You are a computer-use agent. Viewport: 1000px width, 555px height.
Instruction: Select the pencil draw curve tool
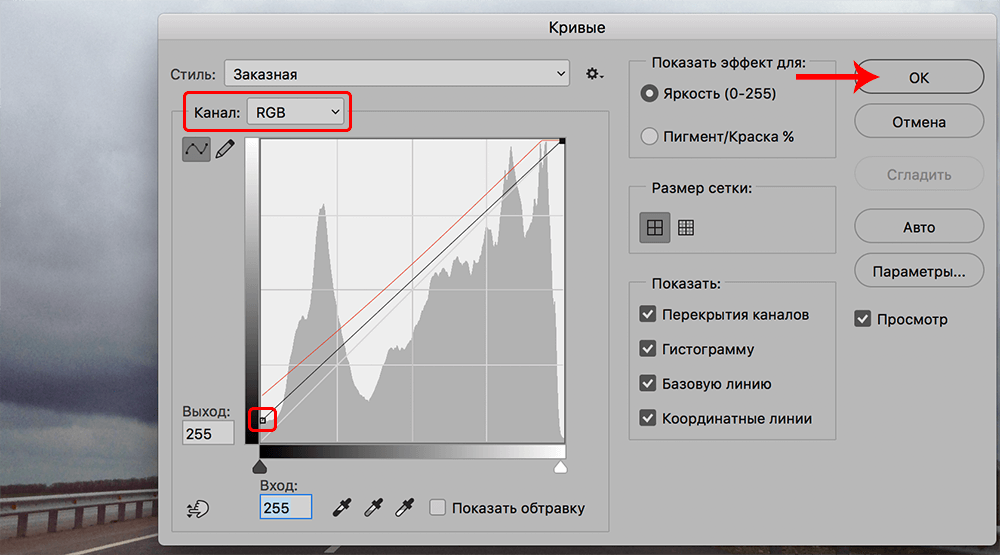pyautogui.click(x=224, y=149)
